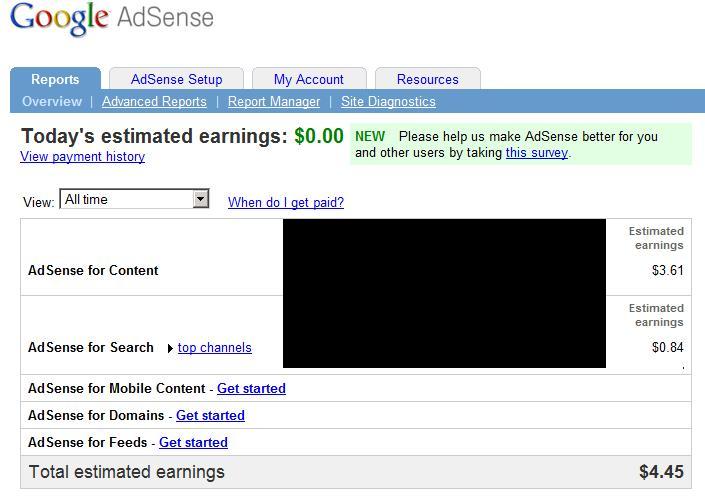Select the $3.61 earnings value
The image size is (705, 500).
tap(668, 270)
